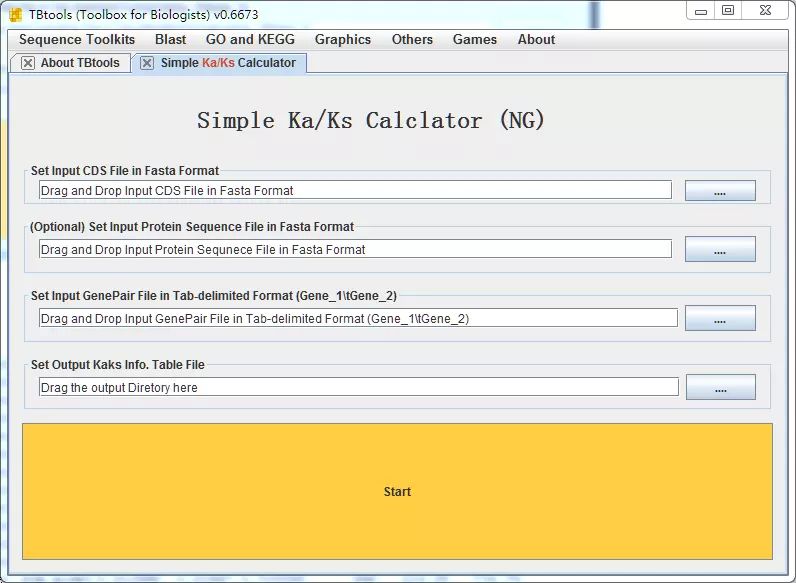Close the About TBtools tab
Screen dimensions: 796x583
28,63
